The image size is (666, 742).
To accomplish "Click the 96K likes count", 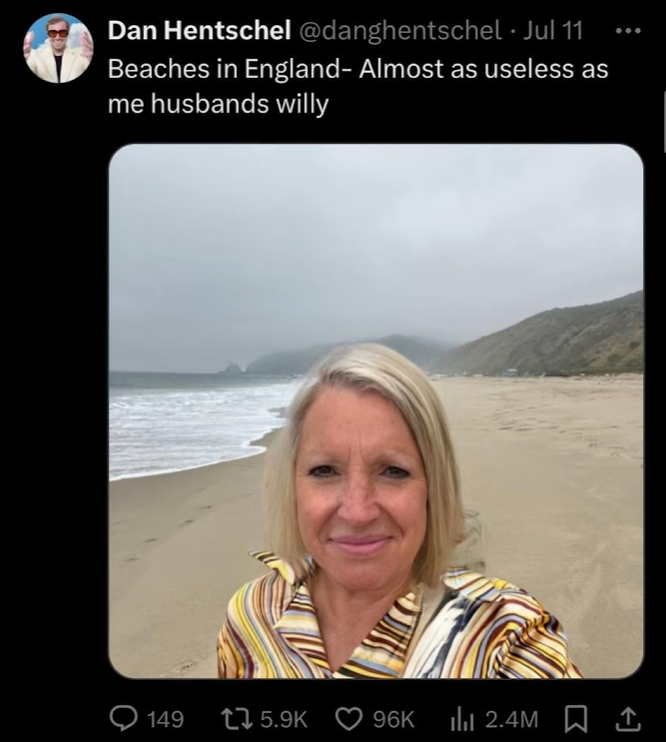I will (x=393, y=718).
